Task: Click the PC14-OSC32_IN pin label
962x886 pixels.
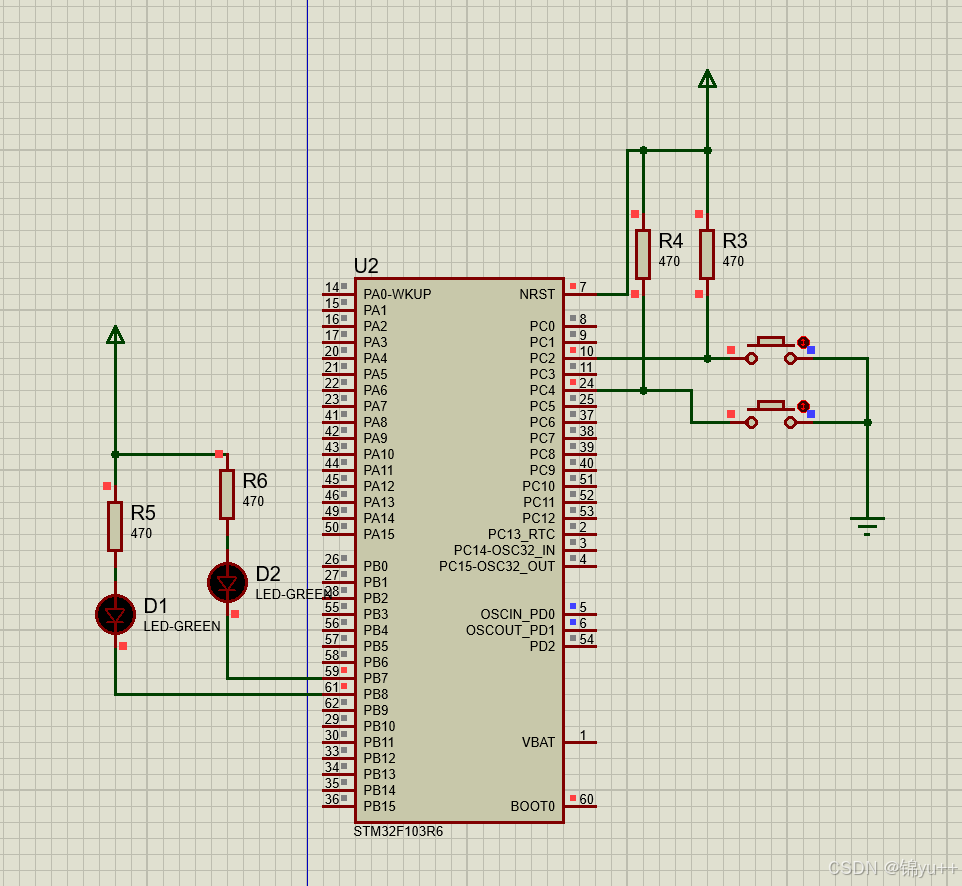Action: 504,550
